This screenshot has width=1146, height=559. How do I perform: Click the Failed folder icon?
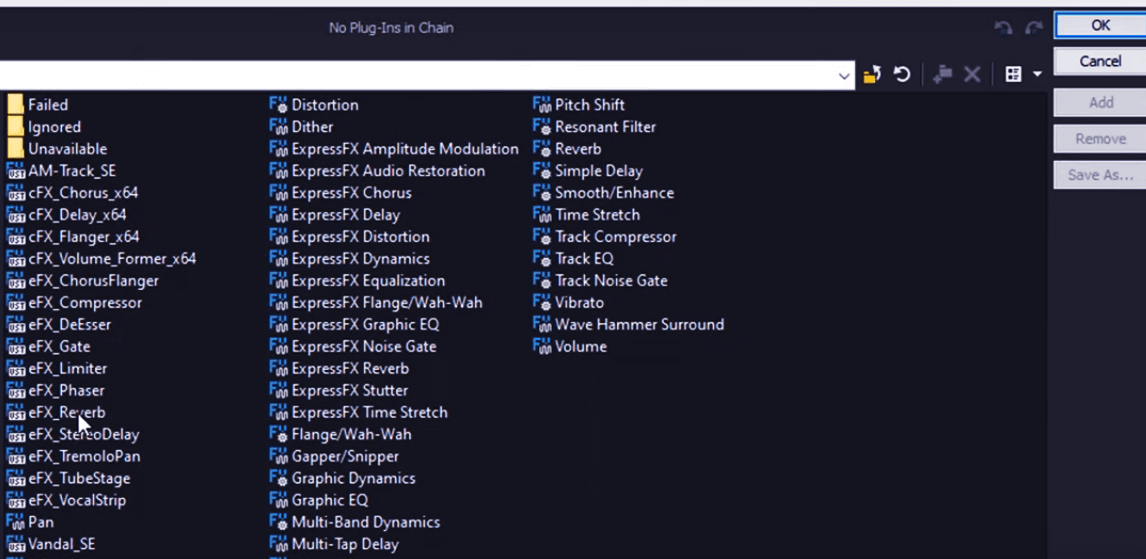coord(15,104)
